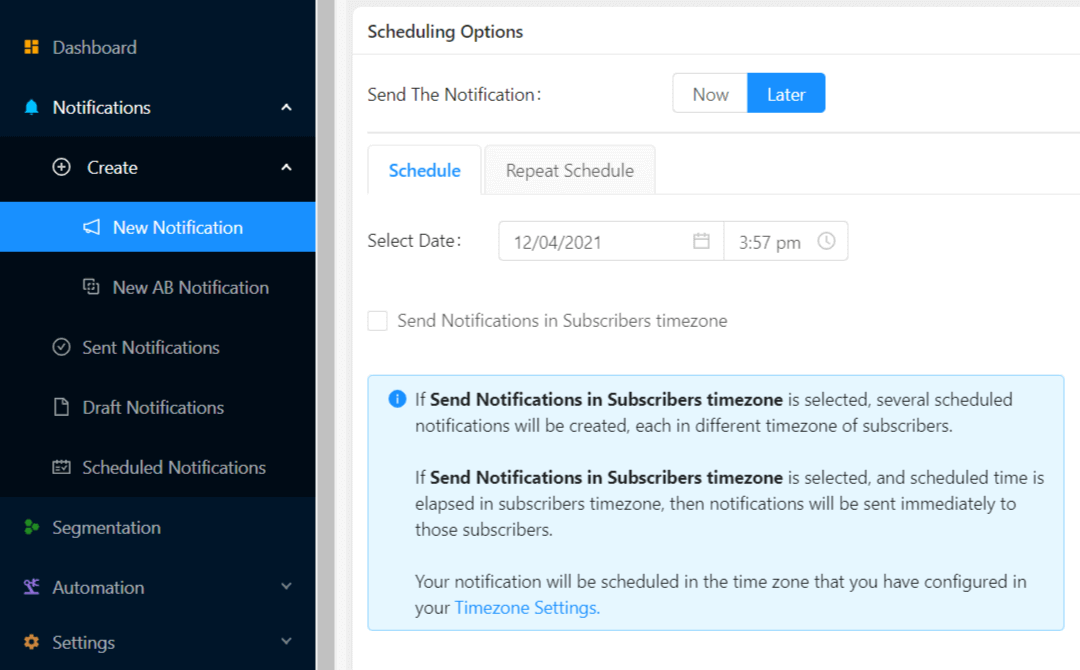
Task: Select the Later send option
Action: click(x=786, y=94)
